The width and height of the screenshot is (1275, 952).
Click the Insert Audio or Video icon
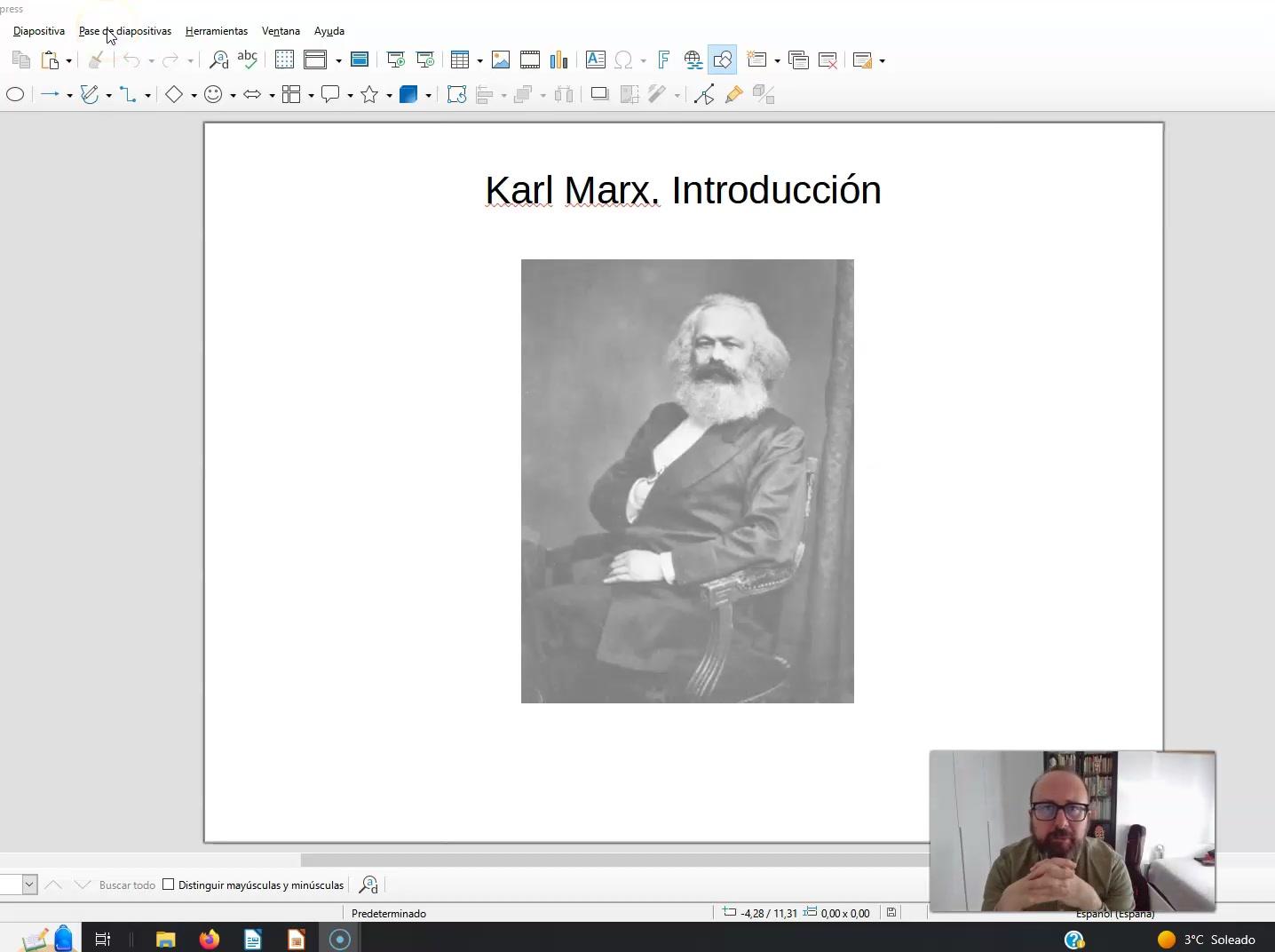(530, 60)
